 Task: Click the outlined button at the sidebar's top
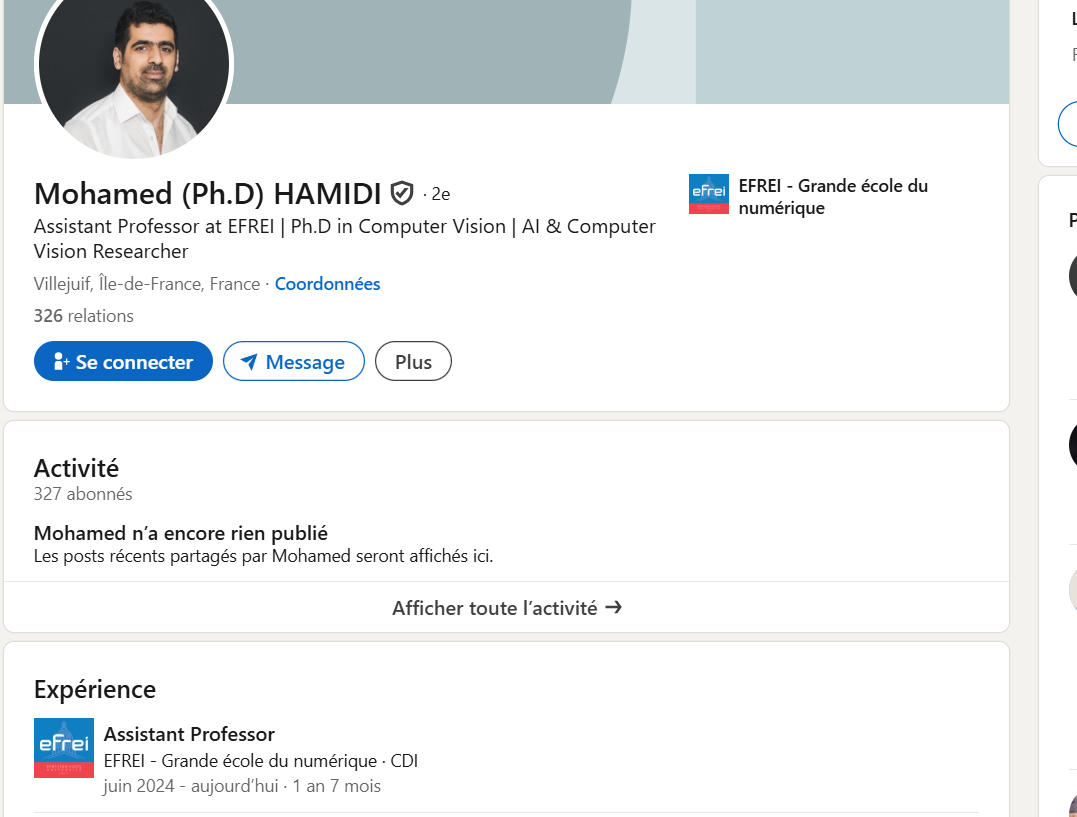click(1068, 124)
